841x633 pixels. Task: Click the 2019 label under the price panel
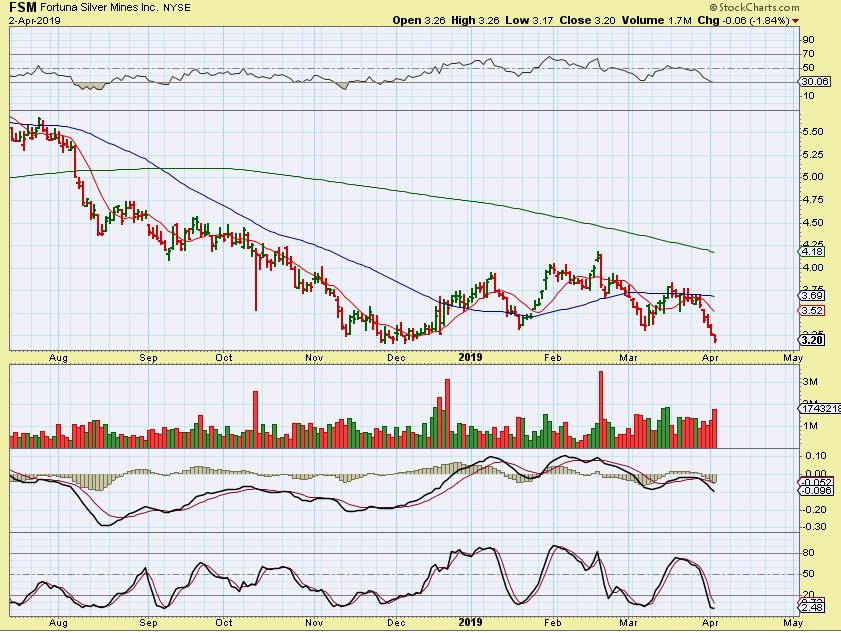click(470, 357)
